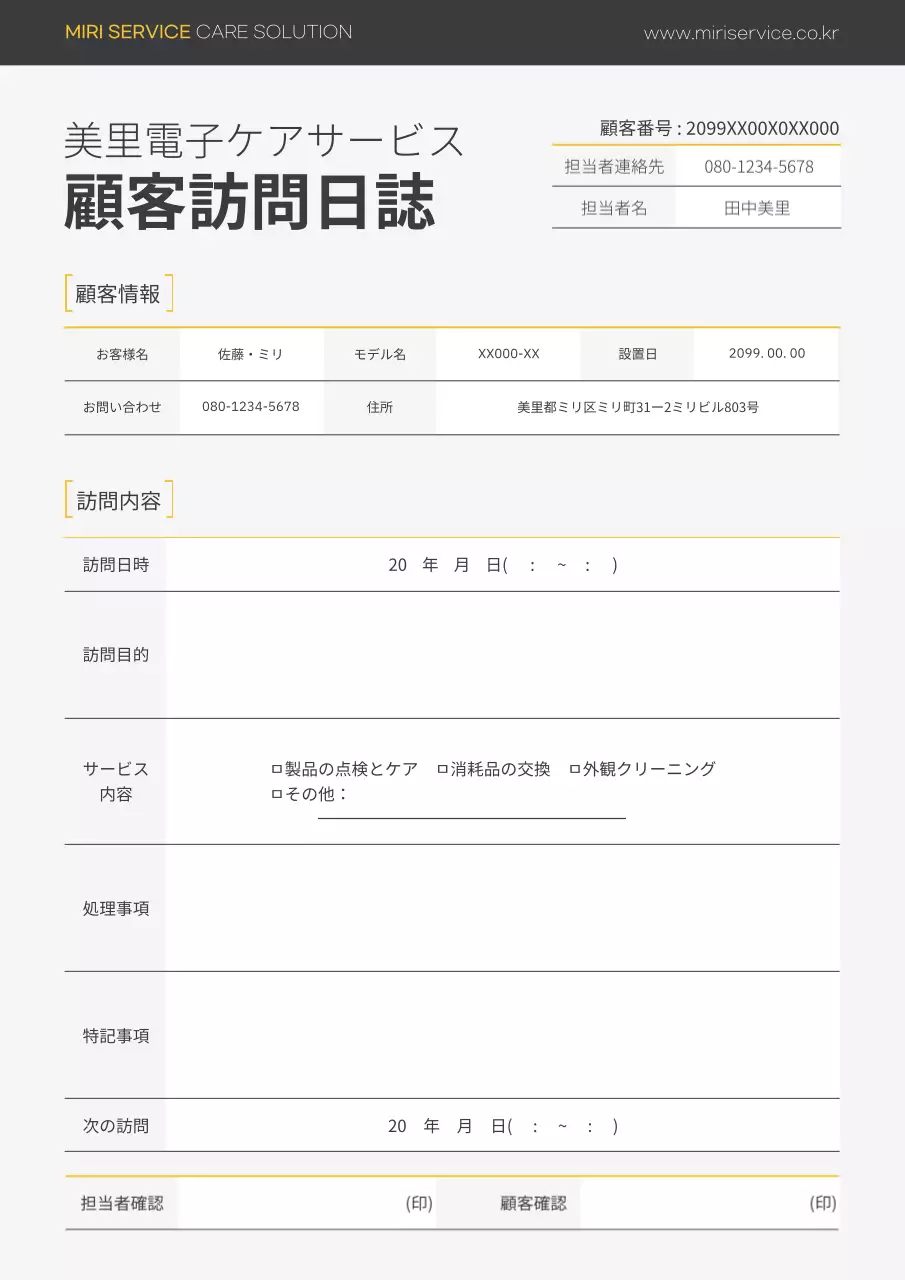Click the (印) seal spot beside 顧客確認
Viewport: 905px width, 1280px height.
click(x=820, y=1203)
